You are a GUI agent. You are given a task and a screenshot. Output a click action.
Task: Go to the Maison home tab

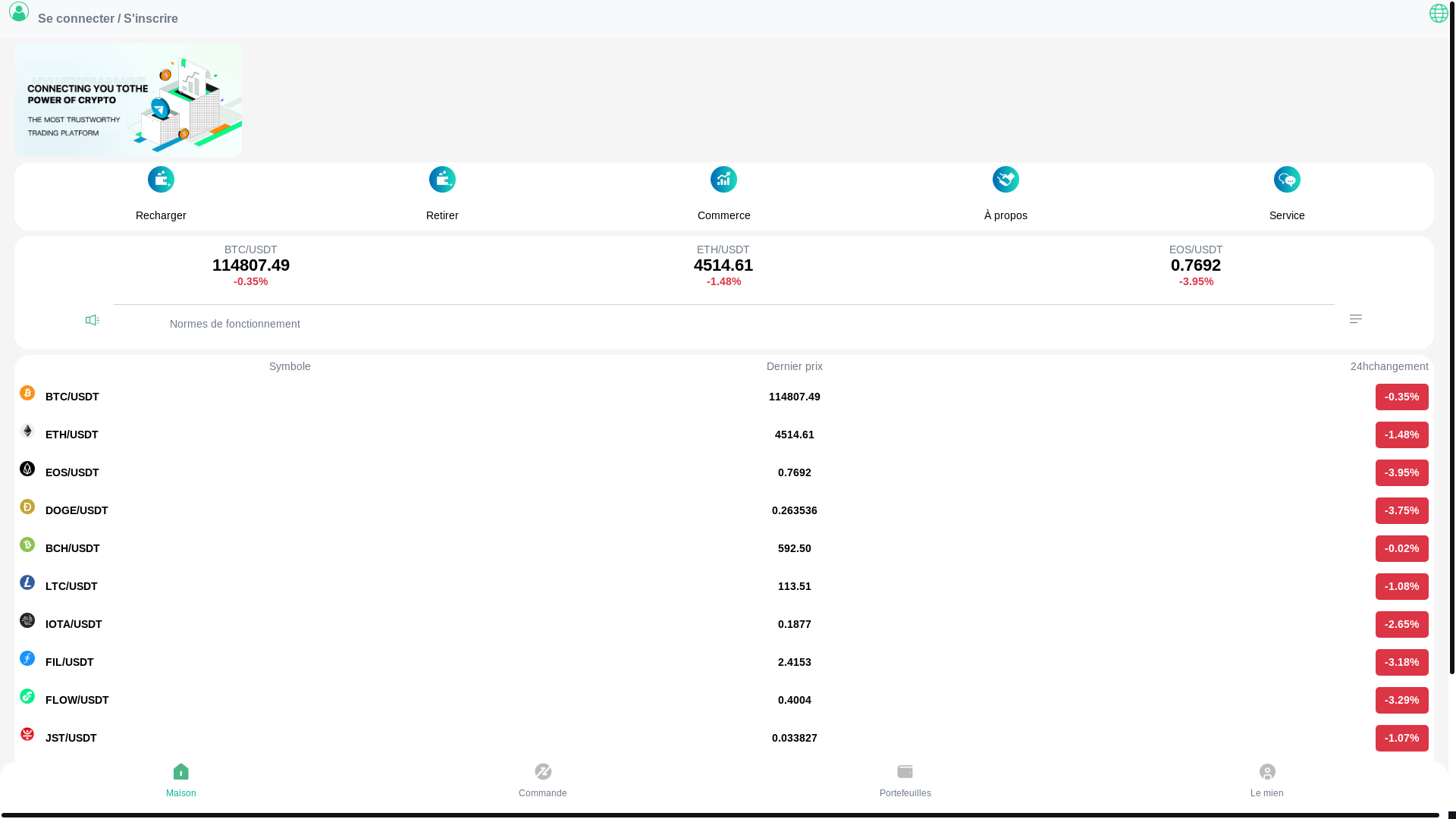pyautogui.click(x=180, y=781)
